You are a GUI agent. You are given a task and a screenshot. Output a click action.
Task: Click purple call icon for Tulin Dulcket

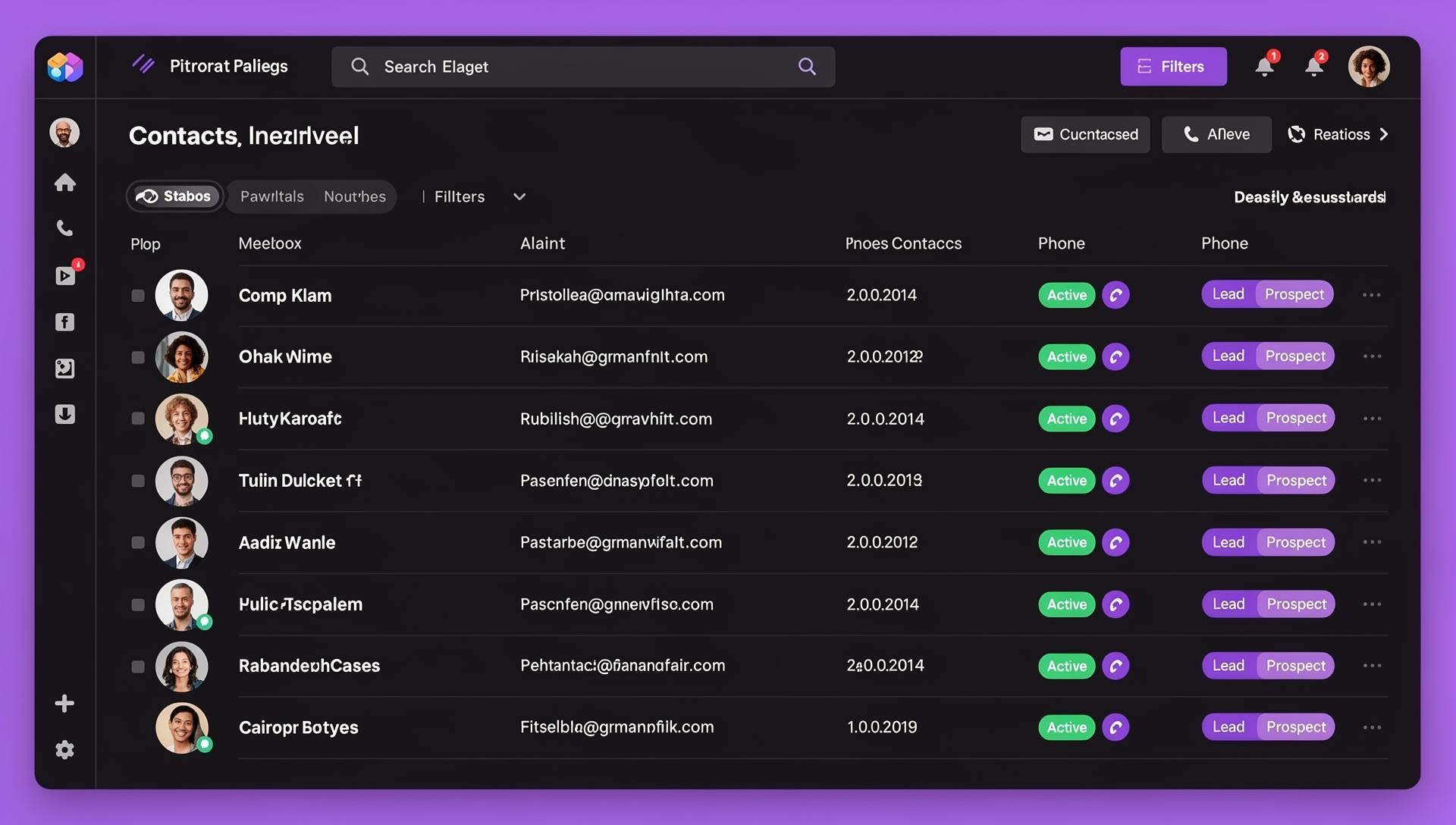(1116, 480)
